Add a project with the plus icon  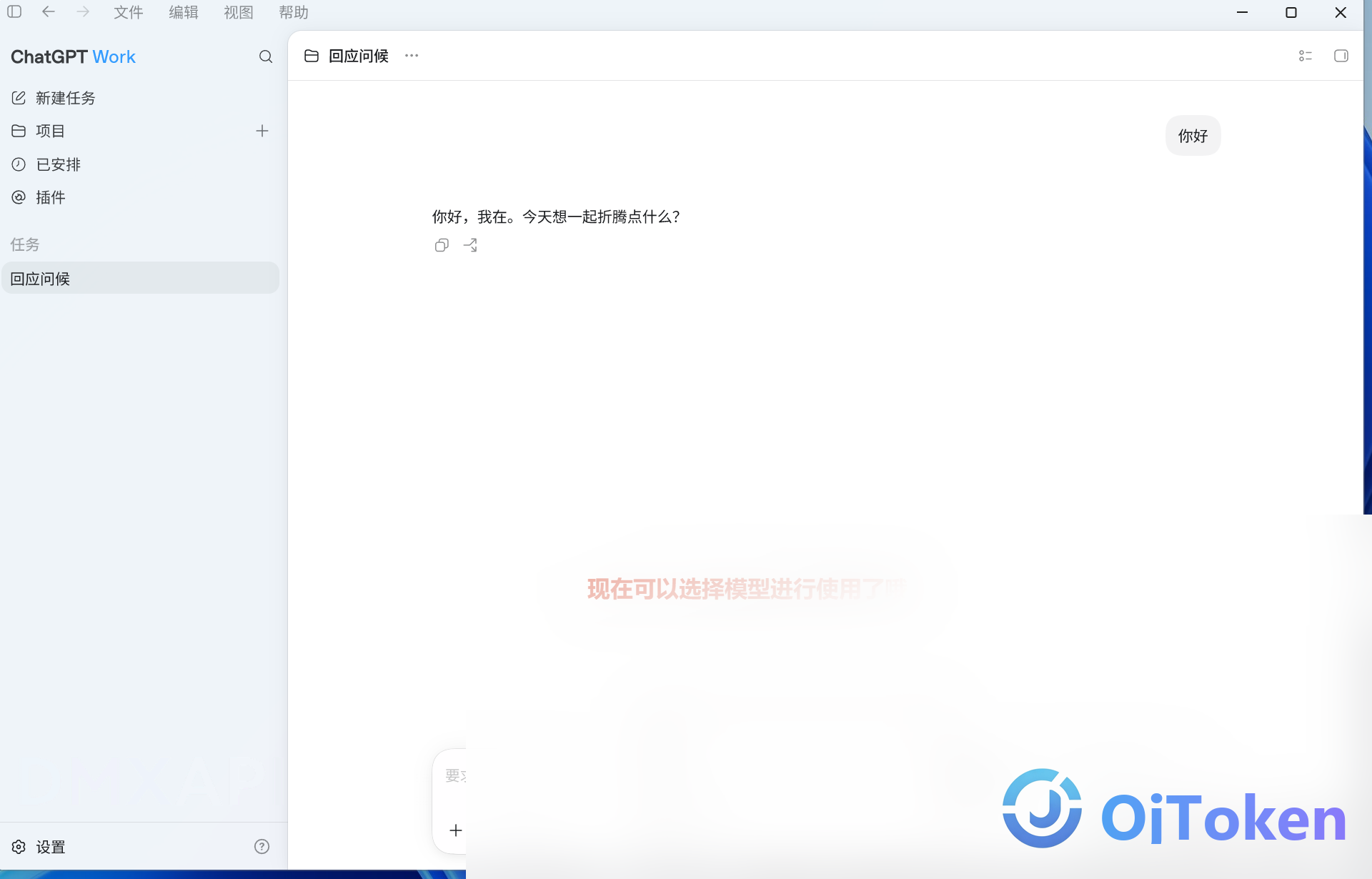coord(262,131)
